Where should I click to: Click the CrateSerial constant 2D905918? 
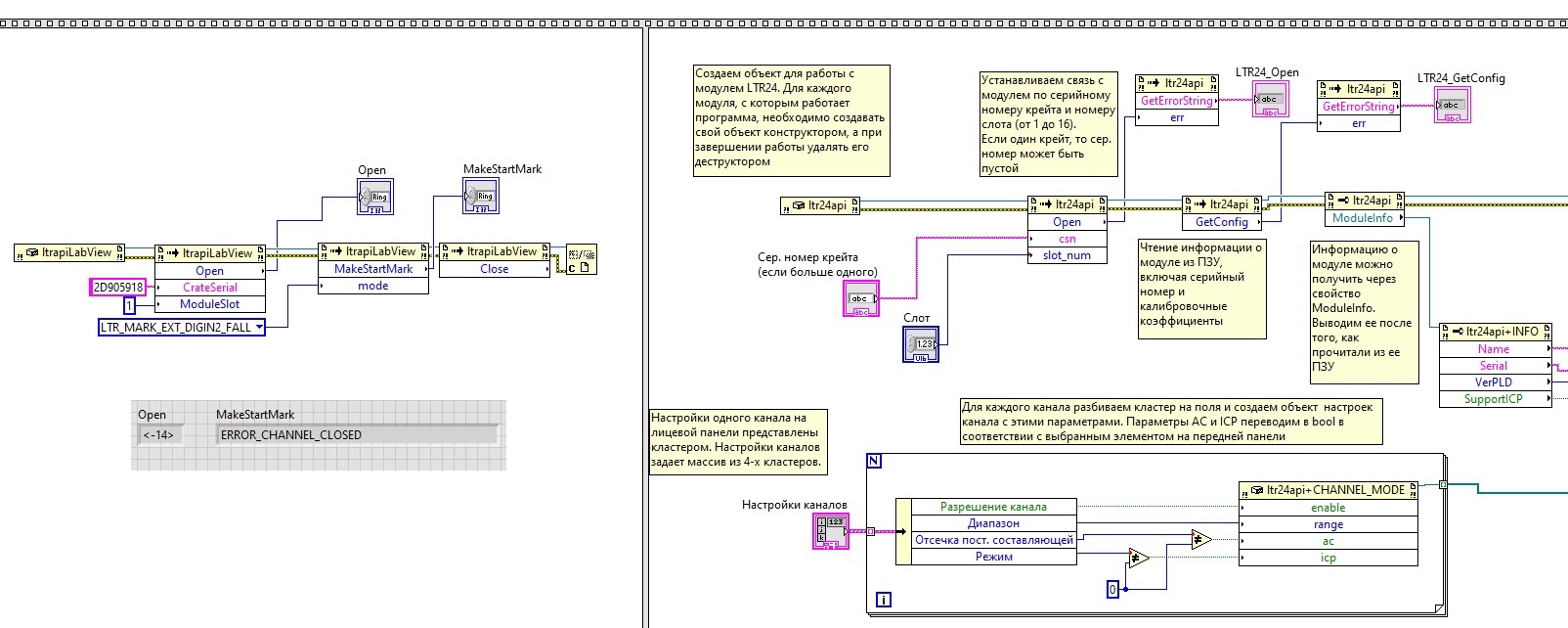pos(118,288)
